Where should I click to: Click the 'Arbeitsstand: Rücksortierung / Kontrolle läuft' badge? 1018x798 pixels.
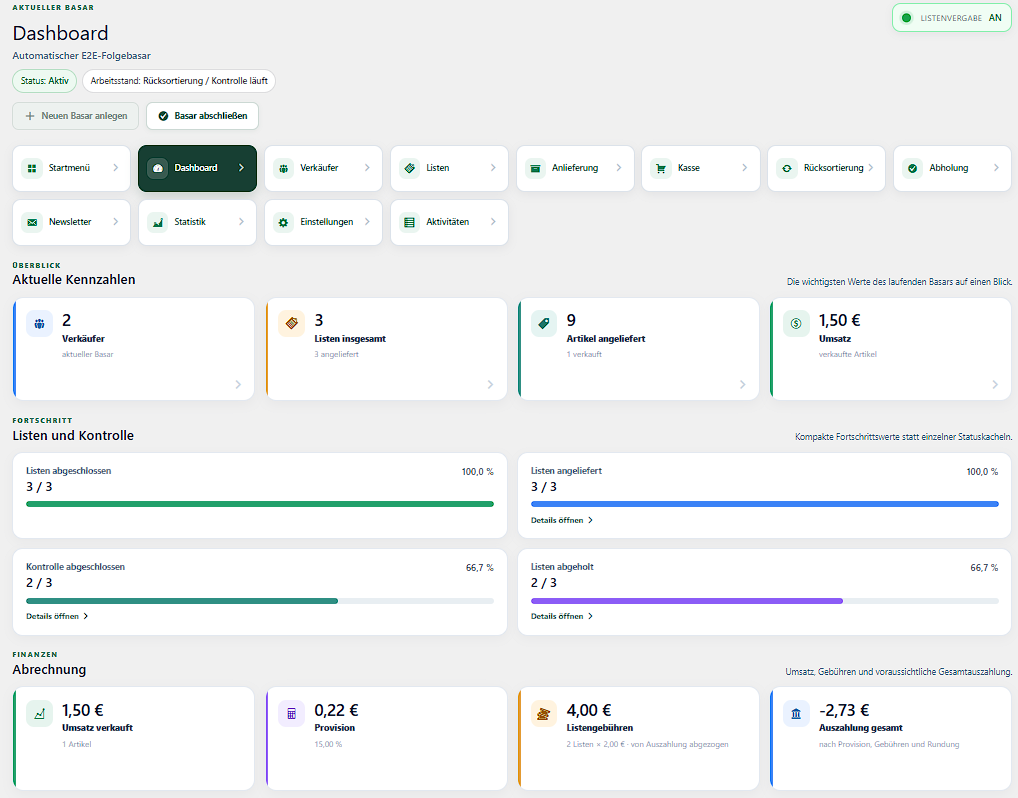179,81
